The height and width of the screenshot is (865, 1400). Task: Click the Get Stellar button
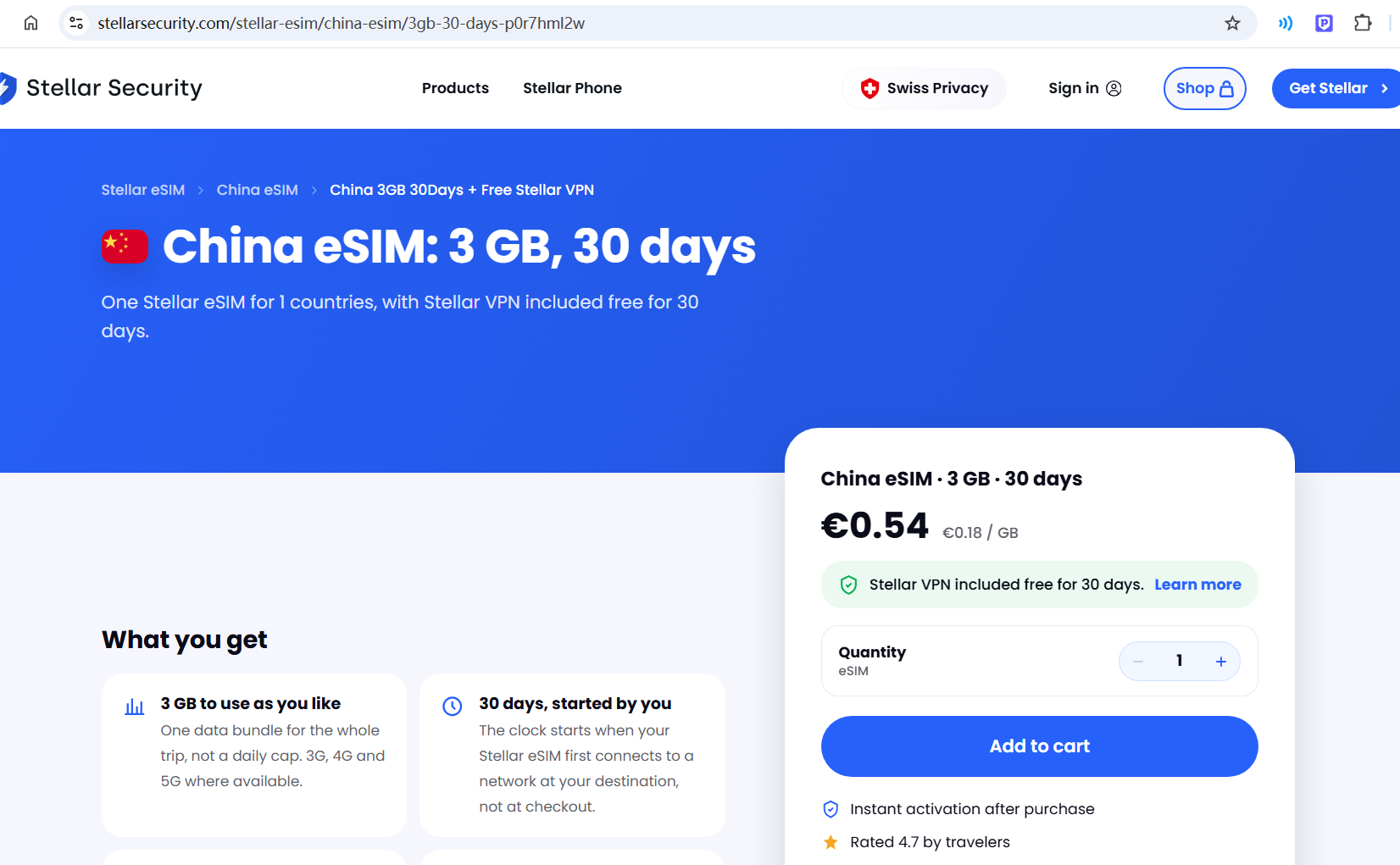tap(1336, 88)
